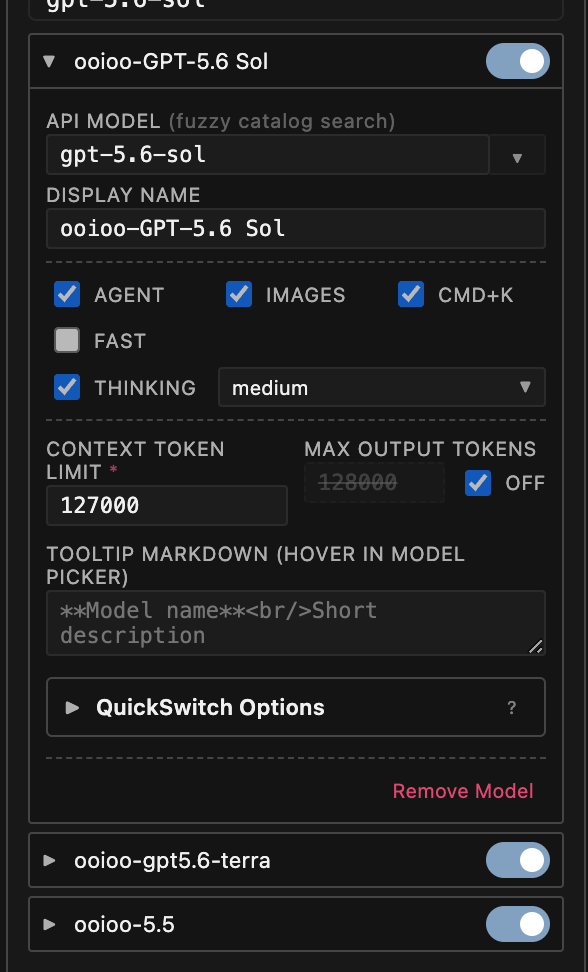Open the thinking level medium dropdown
Image resolution: width=588 pixels, height=972 pixels.
point(382,387)
